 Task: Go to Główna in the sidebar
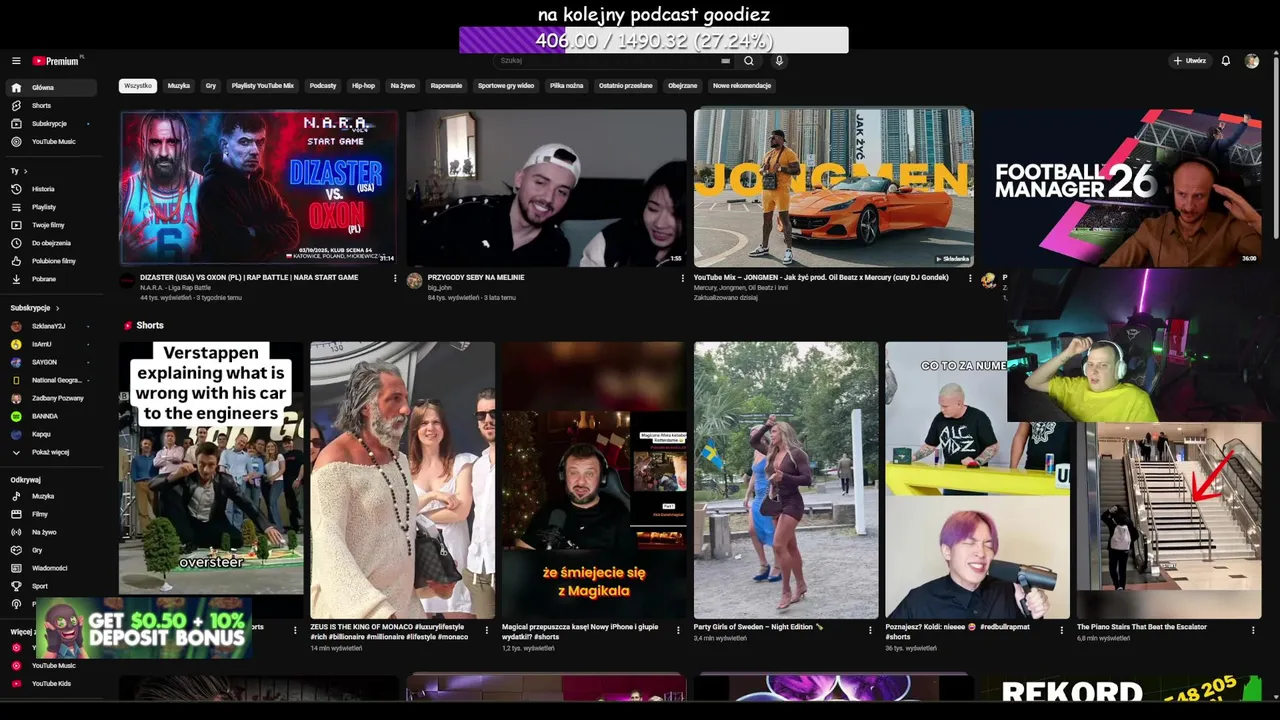[50, 88]
